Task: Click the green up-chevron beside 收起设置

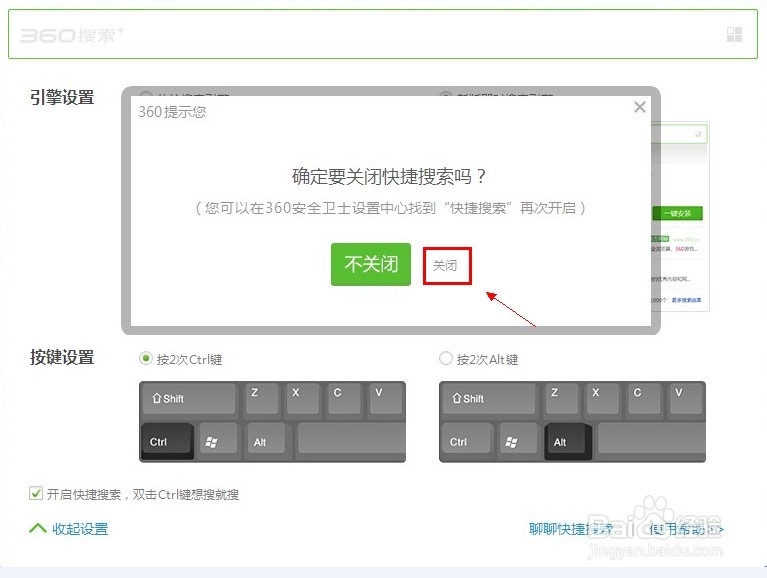Action: point(38,528)
